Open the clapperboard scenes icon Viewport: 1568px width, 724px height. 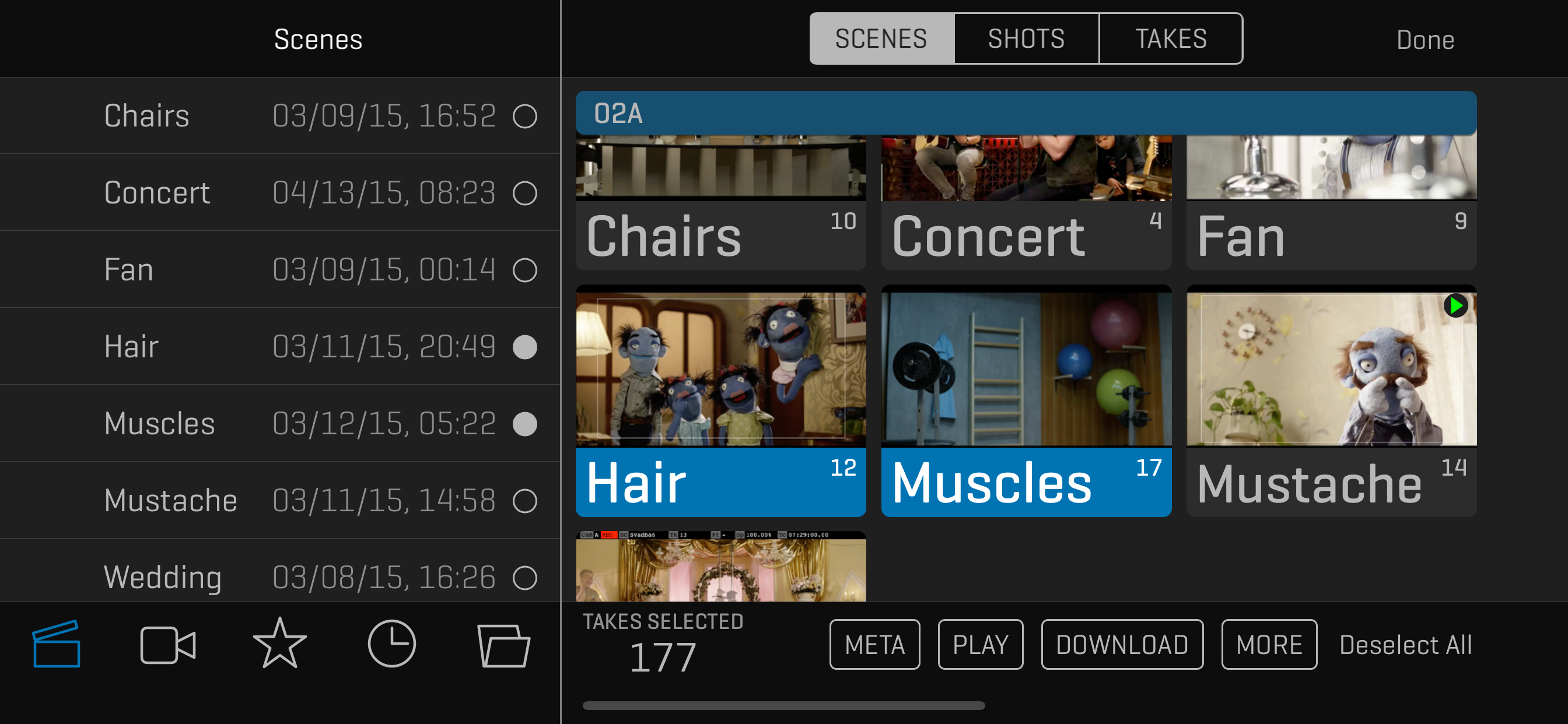[57, 644]
